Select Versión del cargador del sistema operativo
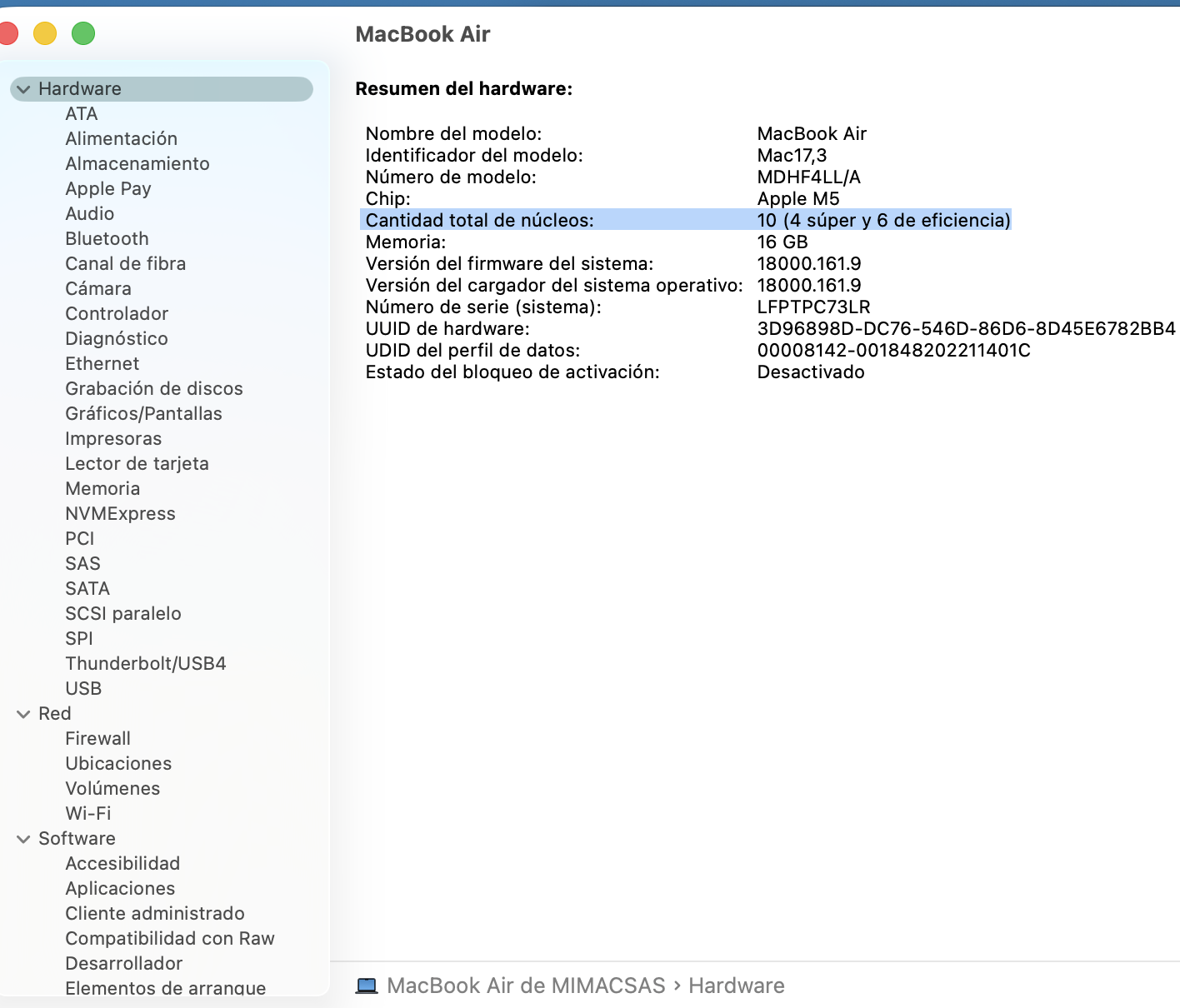This screenshot has height=1008, width=1180. click(554, 286)
